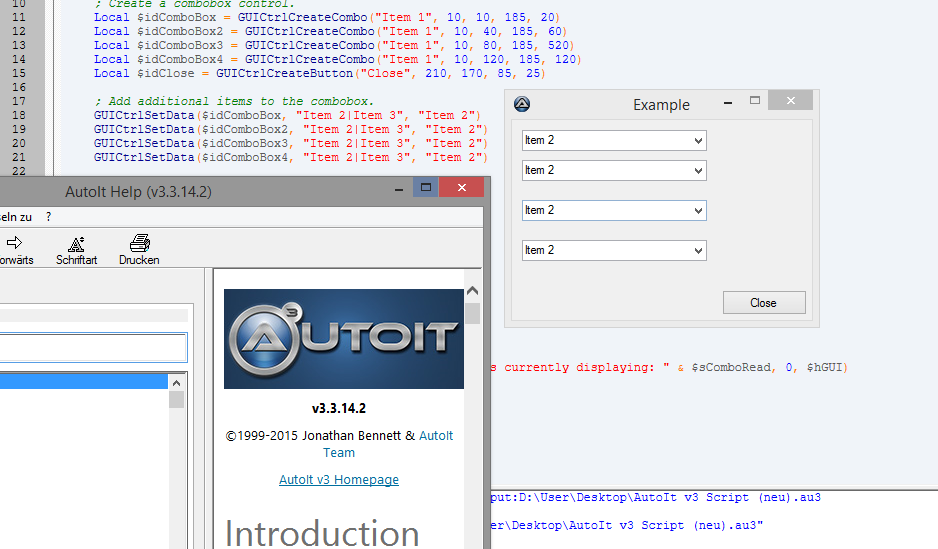938x549 pixels.
Task: Click the AutoIt logo banner image
Action: [x=343, y=338]
